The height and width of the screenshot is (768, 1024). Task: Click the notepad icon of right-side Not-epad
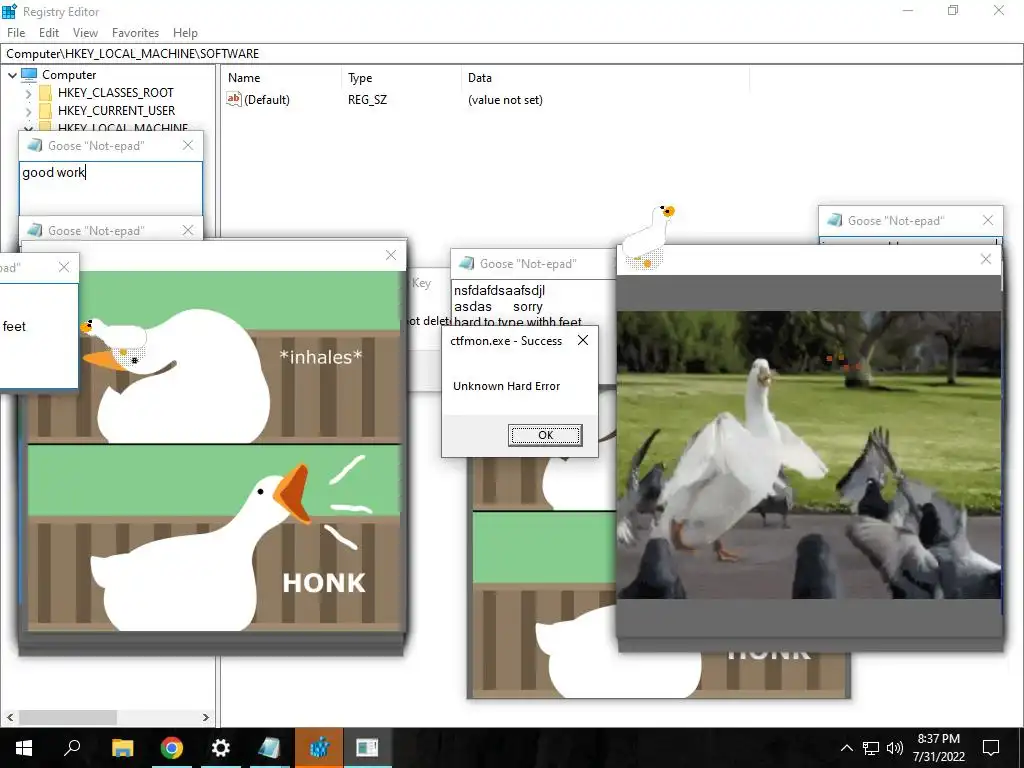click(x=835, y=220)
